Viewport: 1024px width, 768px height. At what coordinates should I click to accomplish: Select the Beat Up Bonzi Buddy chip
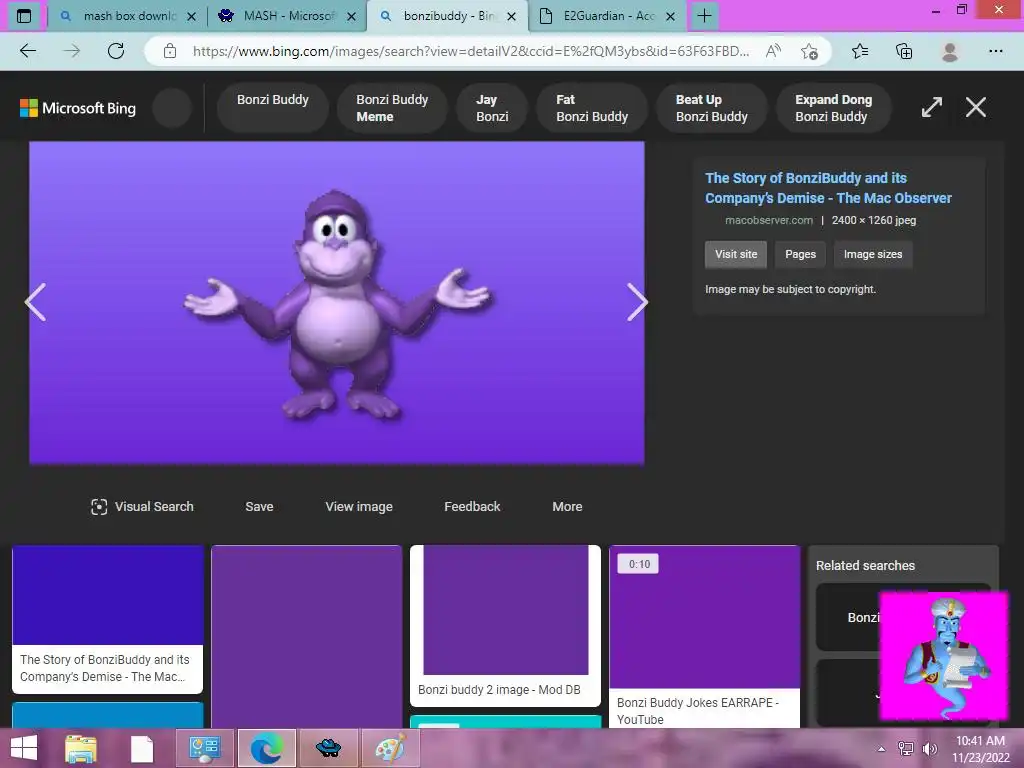coord(711,108)
